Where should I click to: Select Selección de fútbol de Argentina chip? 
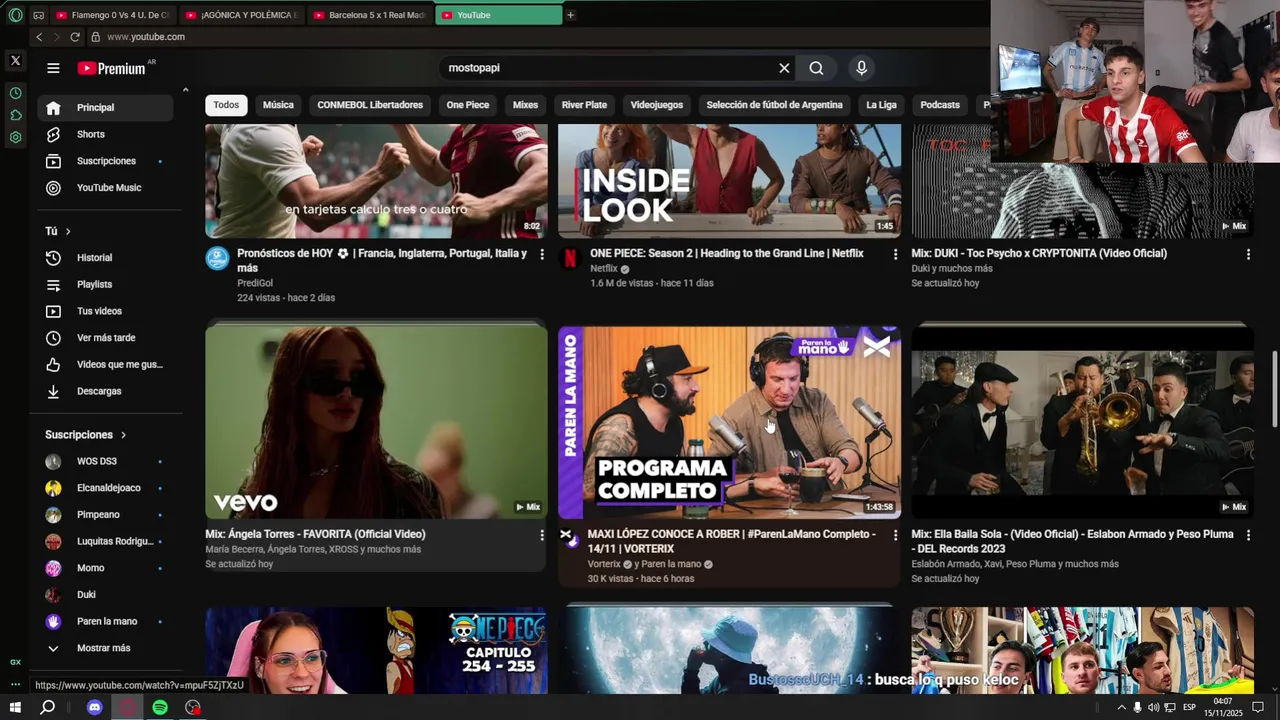[x=774, y=105]
